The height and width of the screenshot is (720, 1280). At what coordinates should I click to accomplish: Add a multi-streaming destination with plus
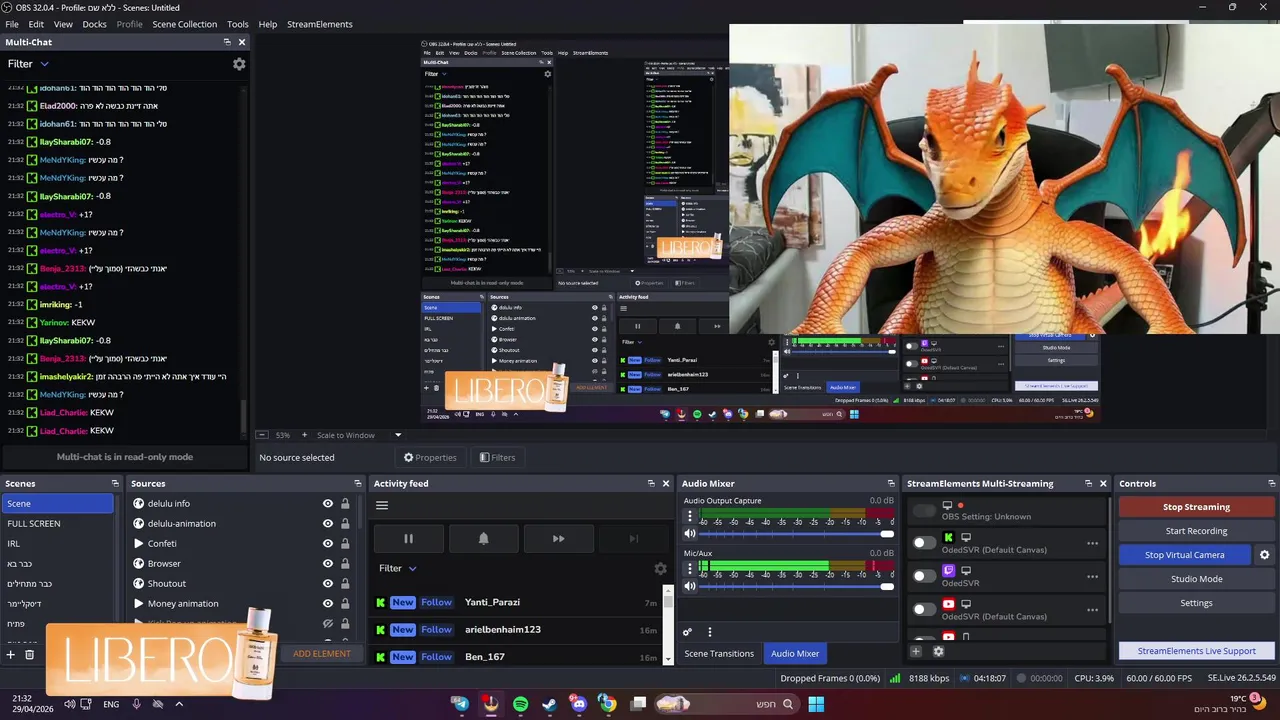pos(915,651)
